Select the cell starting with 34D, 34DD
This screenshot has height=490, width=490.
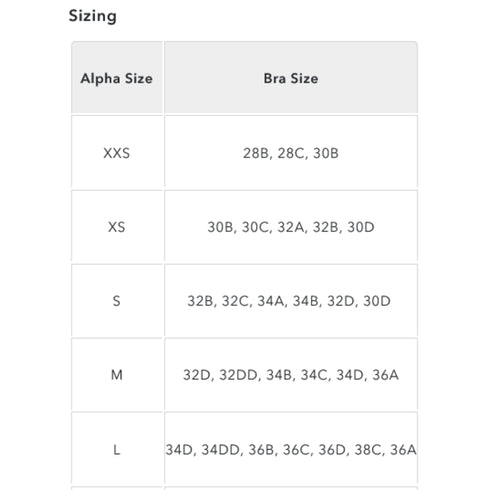291,449
